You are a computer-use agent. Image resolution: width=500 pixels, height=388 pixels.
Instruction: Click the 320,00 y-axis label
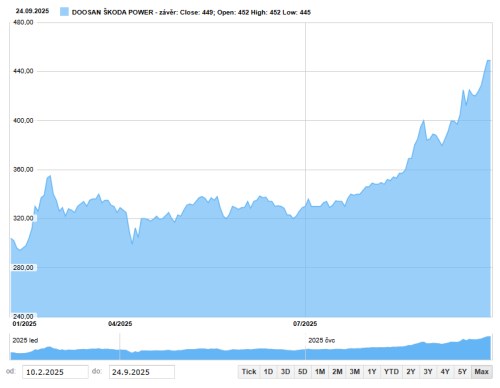pos(23,218)
